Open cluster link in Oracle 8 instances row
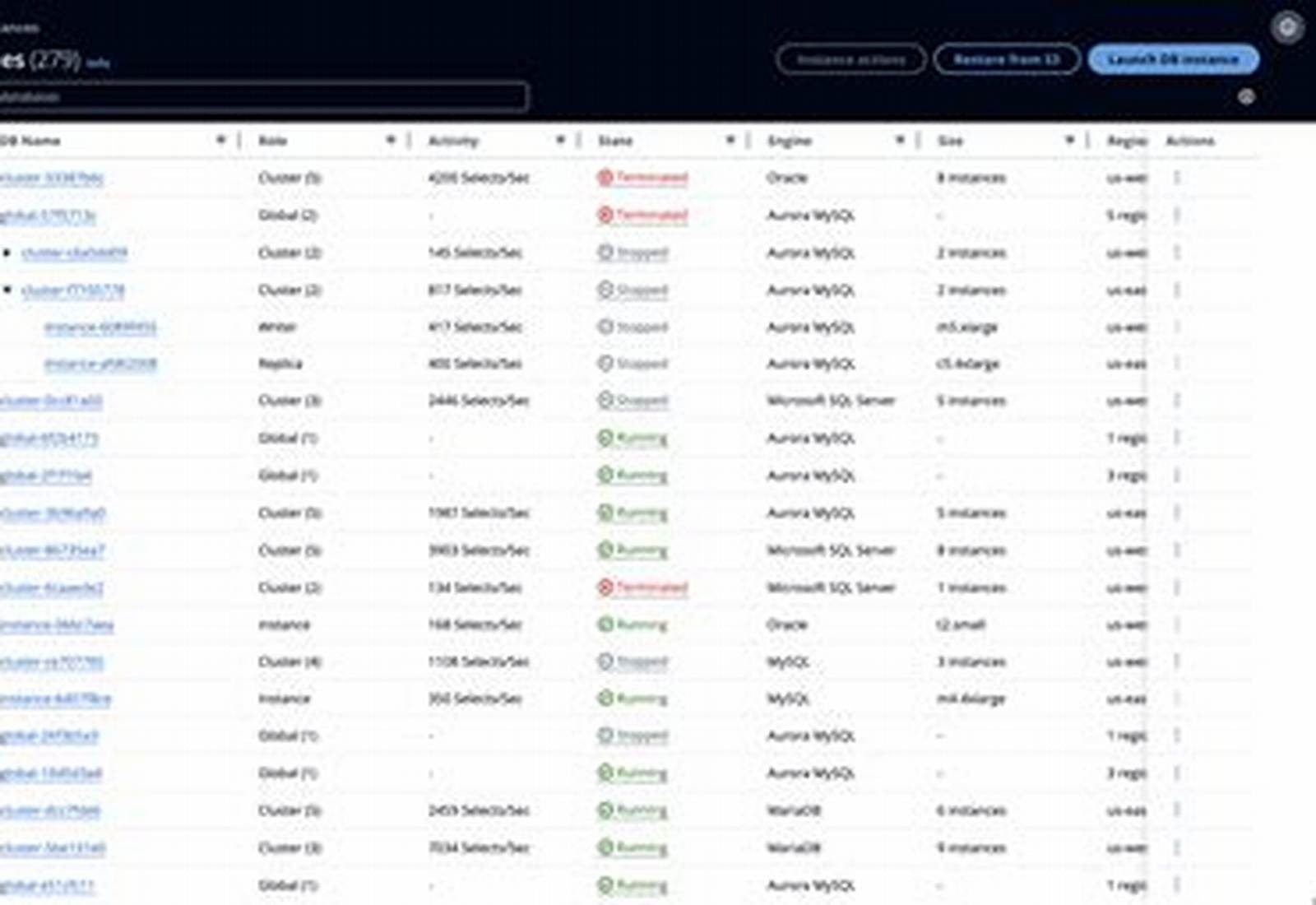 52,178
